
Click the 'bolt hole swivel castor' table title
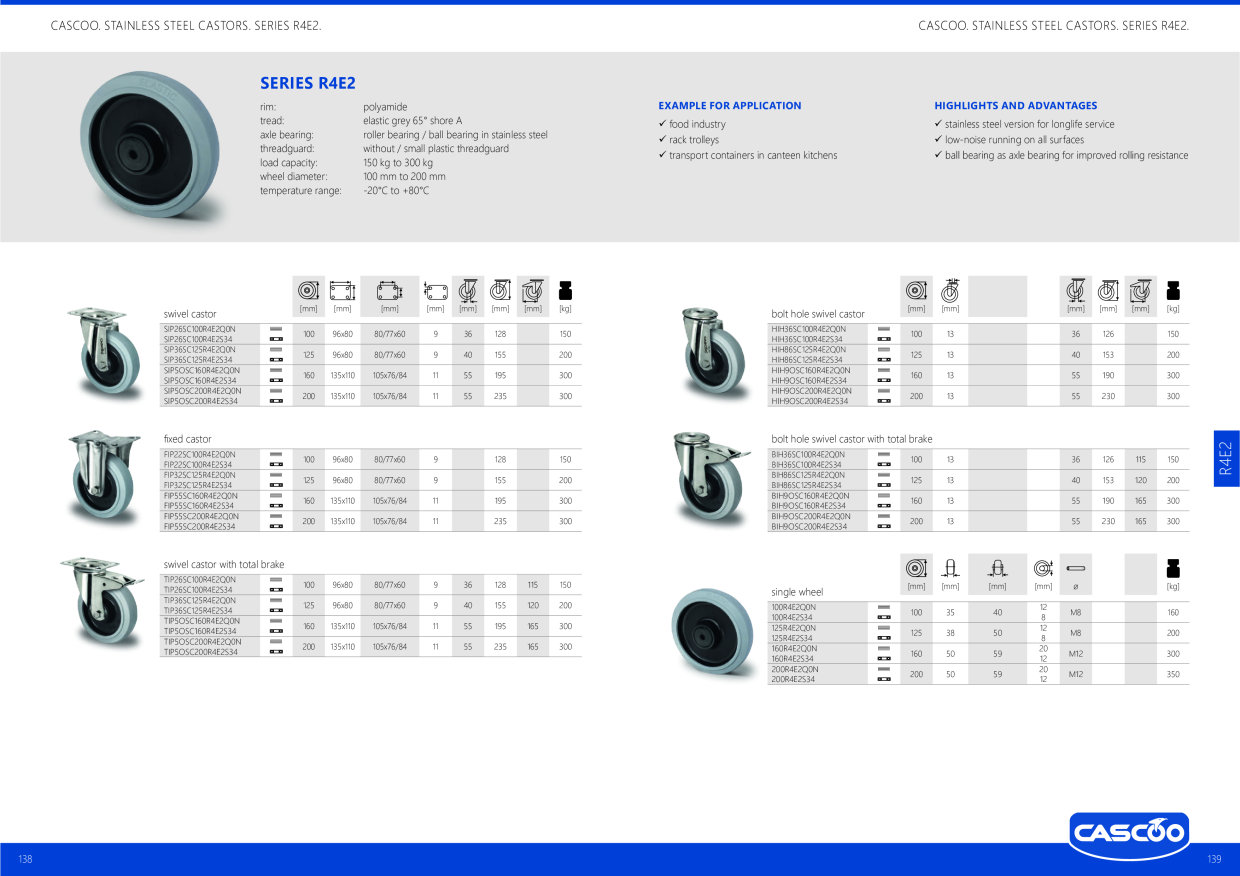[x=818, y=314]
